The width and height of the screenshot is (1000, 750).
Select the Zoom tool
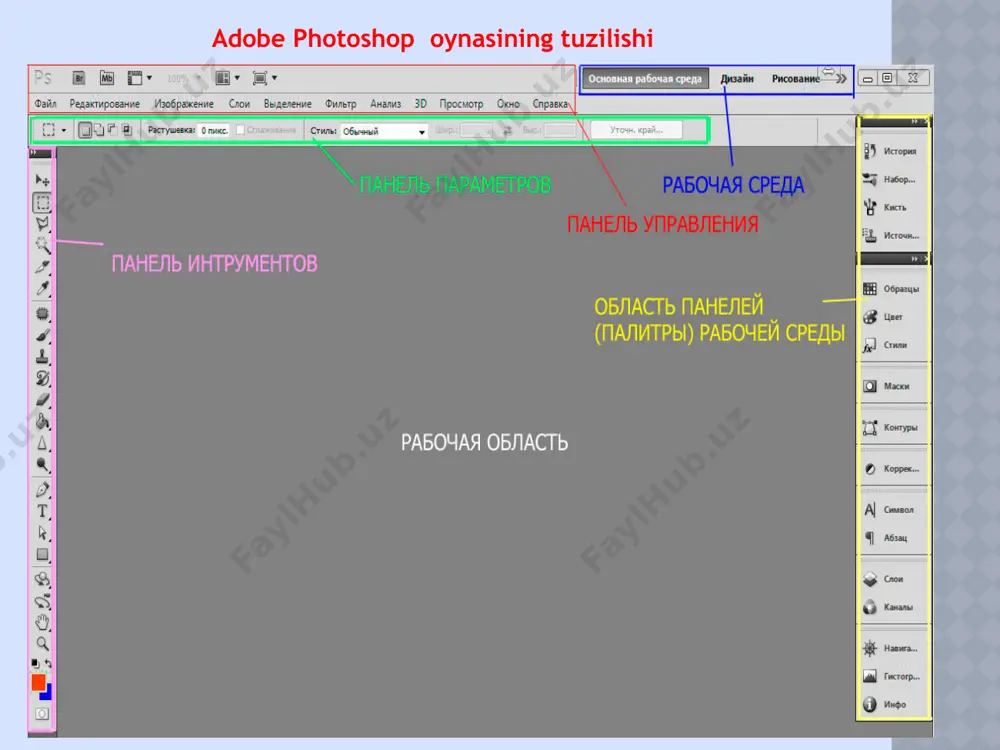[x=42, y=643]
